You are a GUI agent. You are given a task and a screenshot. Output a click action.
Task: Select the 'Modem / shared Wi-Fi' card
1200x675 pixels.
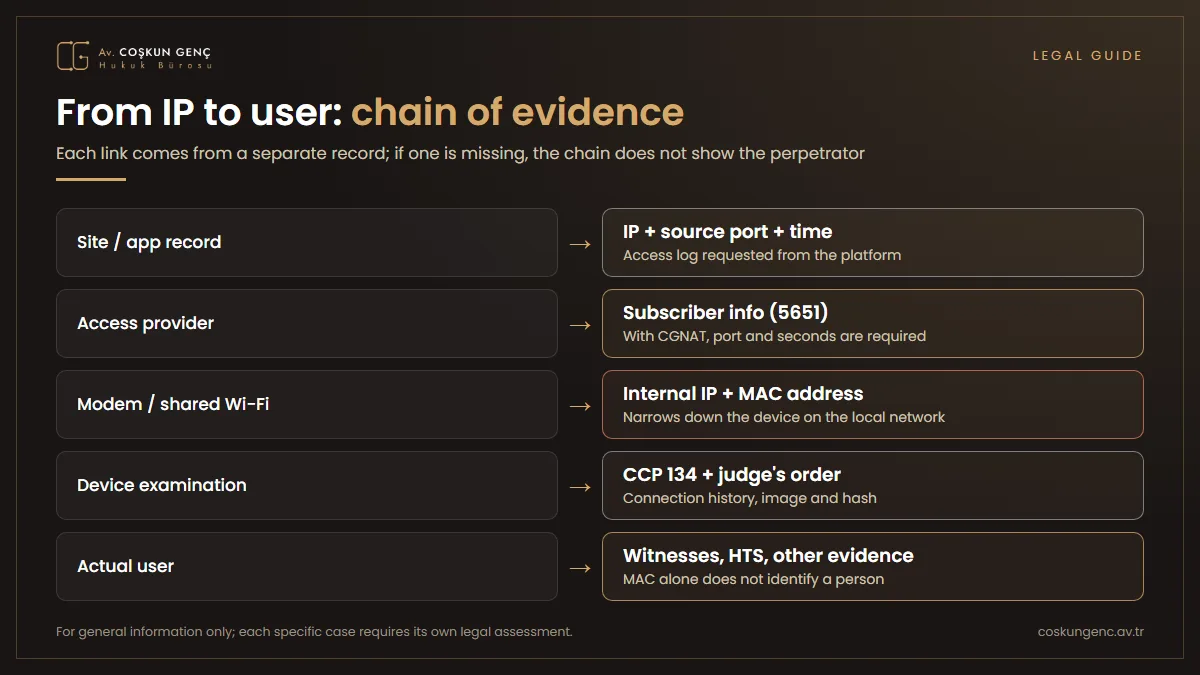click(x=307, y=404)
